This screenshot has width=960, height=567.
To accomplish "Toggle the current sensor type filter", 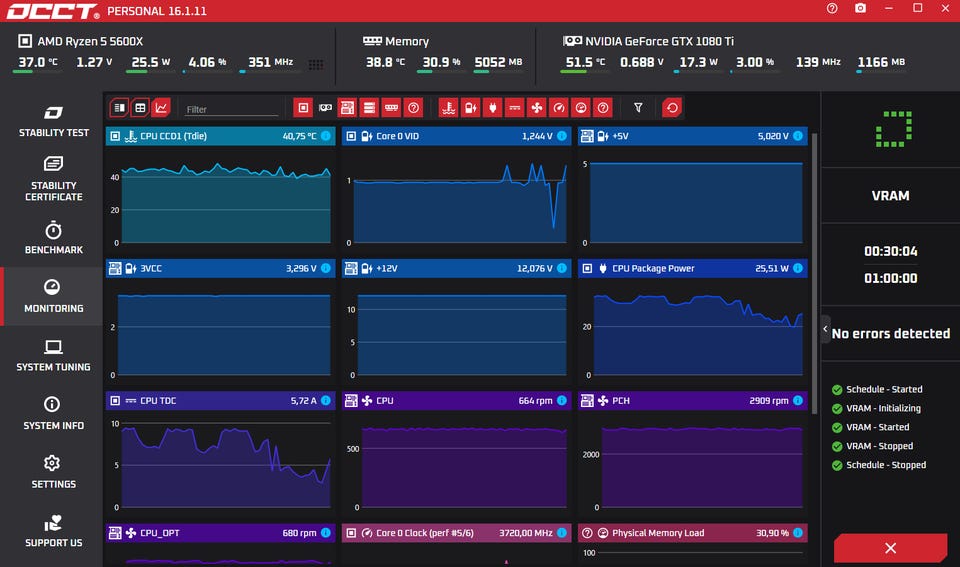I will tap(515, 108).
